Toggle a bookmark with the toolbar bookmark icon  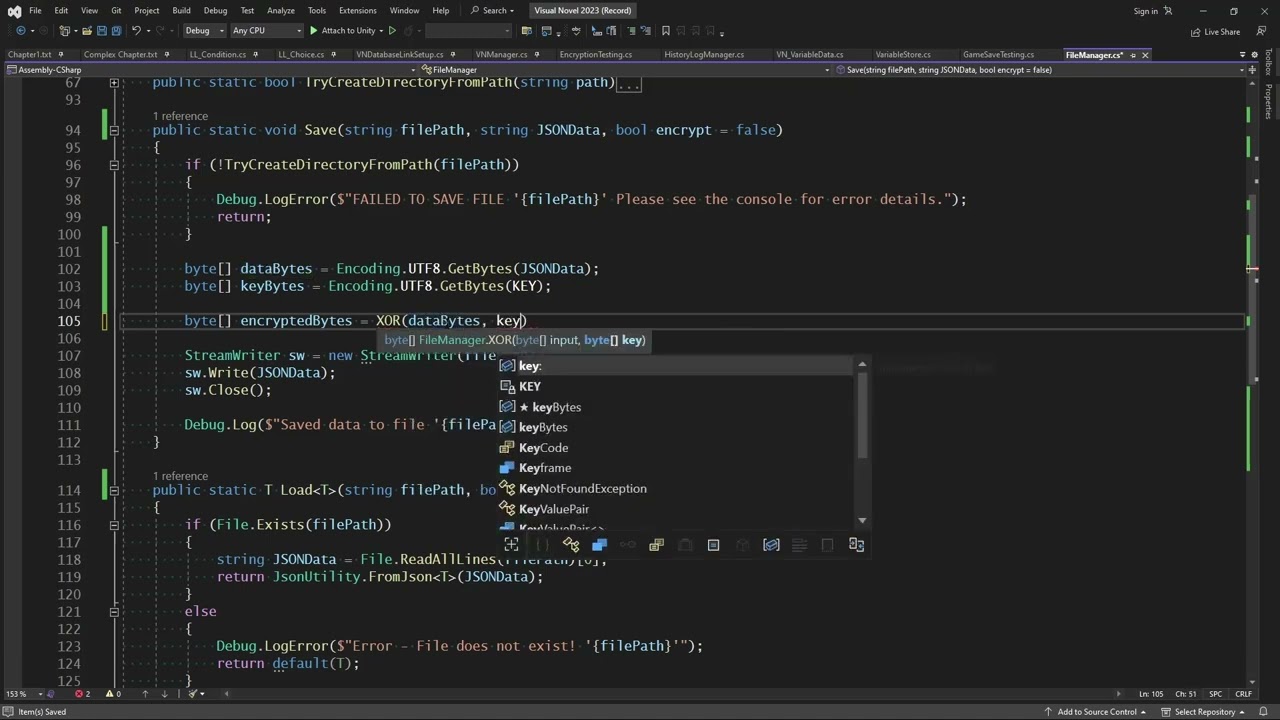665,31
